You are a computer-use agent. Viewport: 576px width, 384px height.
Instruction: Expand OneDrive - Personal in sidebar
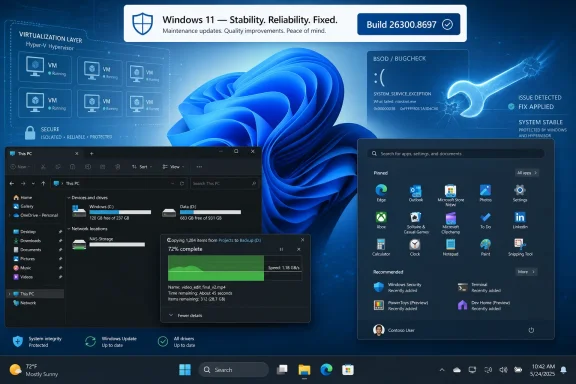tap(10, 215)
